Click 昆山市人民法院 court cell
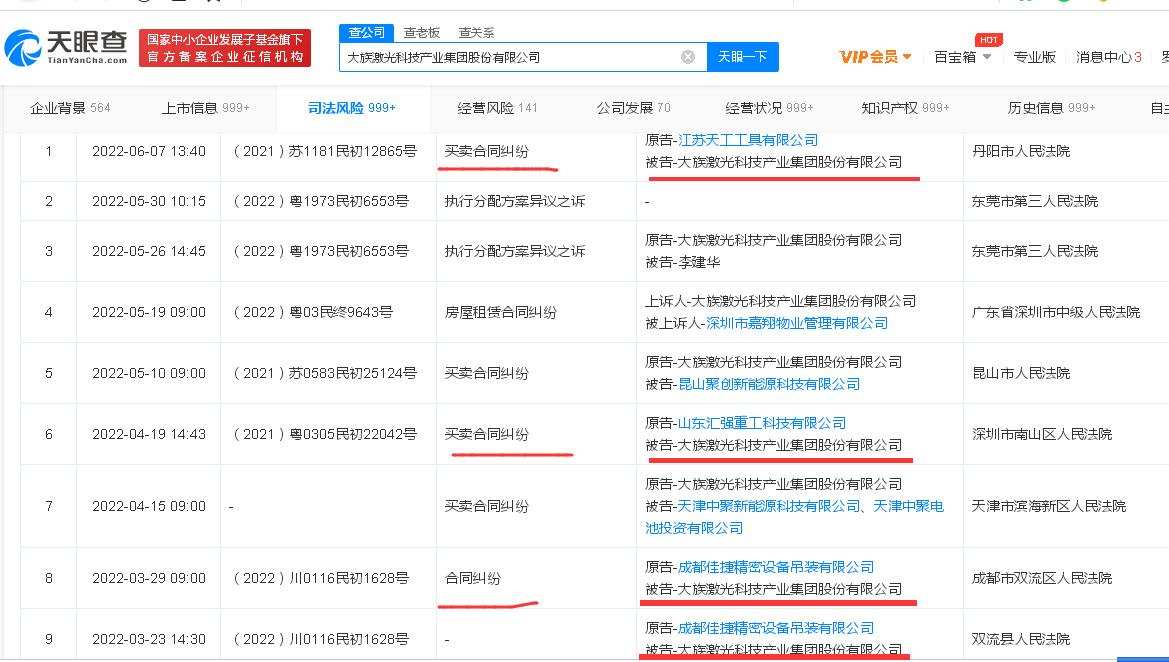 (1021, 373)
